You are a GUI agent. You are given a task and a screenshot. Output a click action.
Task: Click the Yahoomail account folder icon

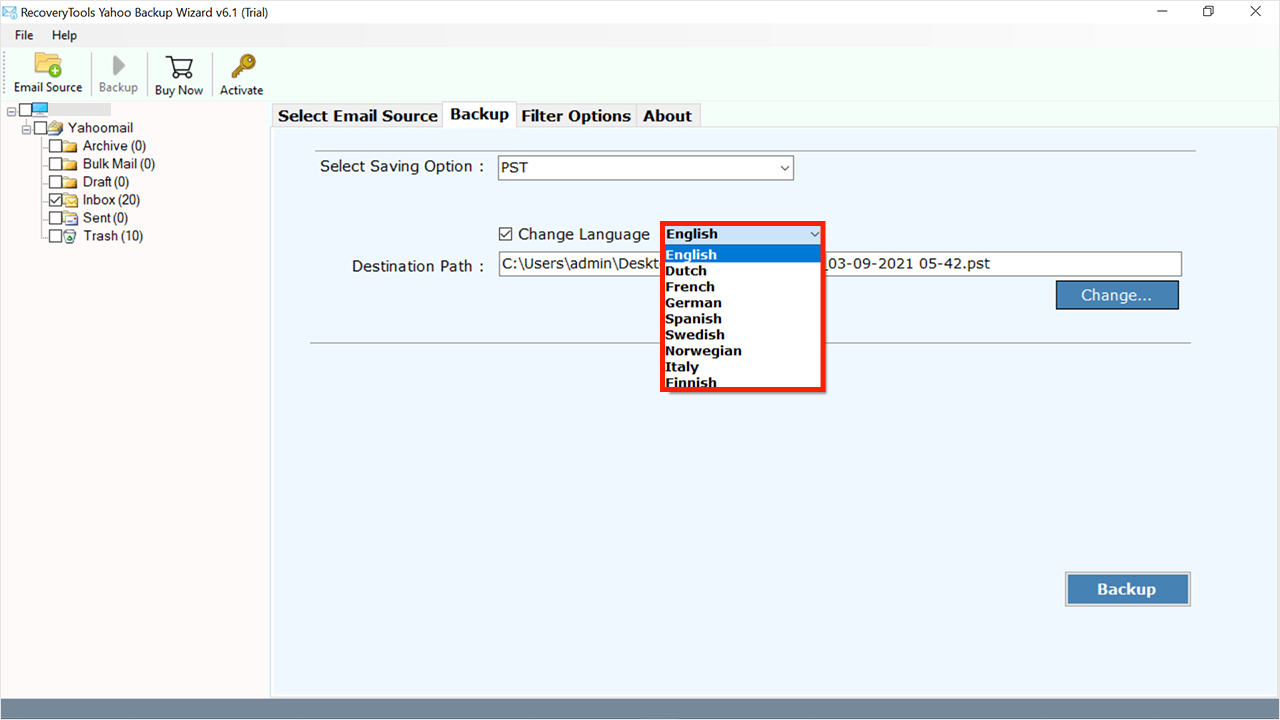point(55,127)
